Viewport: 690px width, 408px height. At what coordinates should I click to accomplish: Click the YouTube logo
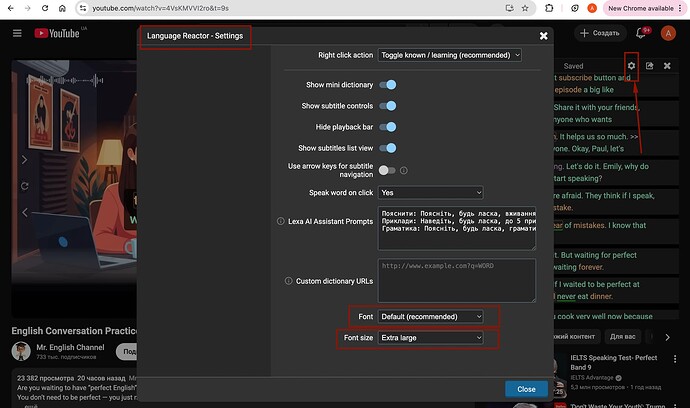pyautogui.click(x=58, y=33)
